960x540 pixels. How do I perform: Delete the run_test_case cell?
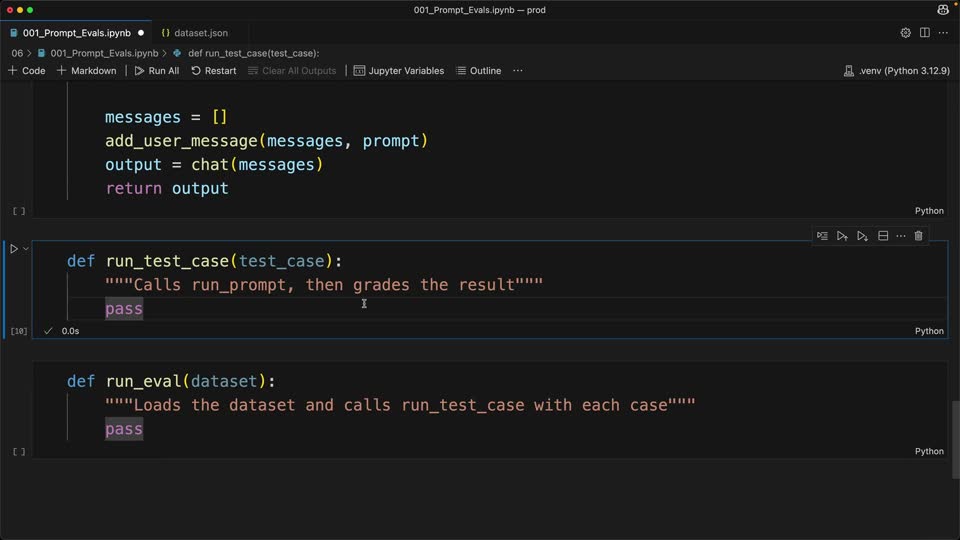[918, 236]
